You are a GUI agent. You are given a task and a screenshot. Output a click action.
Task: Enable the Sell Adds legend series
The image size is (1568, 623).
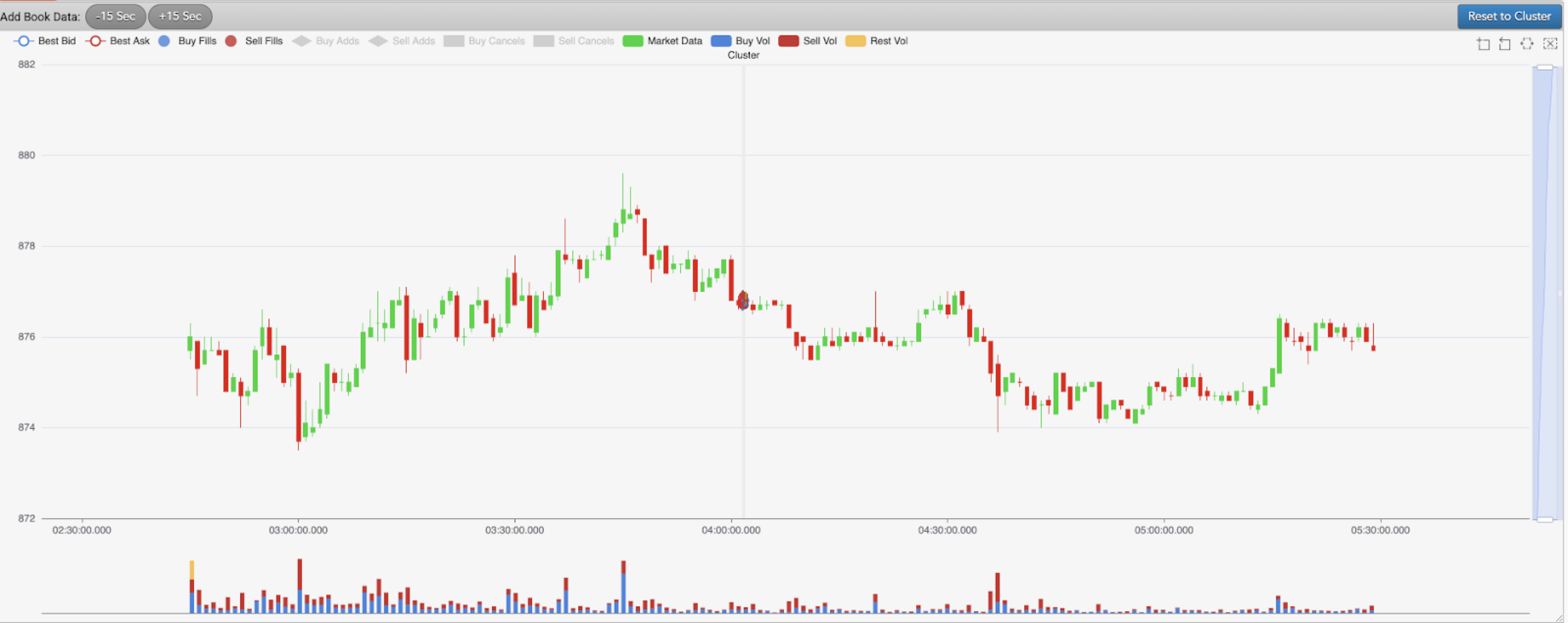[x=402, y=41]
